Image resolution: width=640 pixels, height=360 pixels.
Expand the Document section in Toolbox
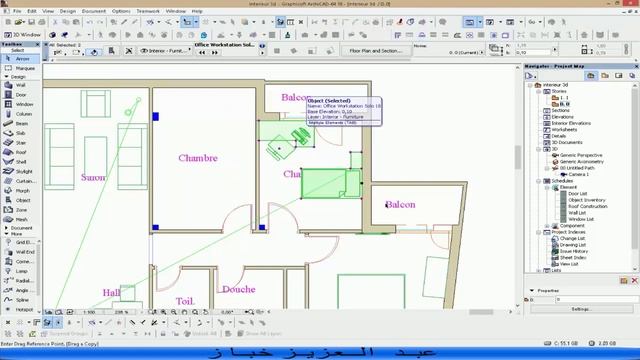pyautogui.click(x=6, y=228)
